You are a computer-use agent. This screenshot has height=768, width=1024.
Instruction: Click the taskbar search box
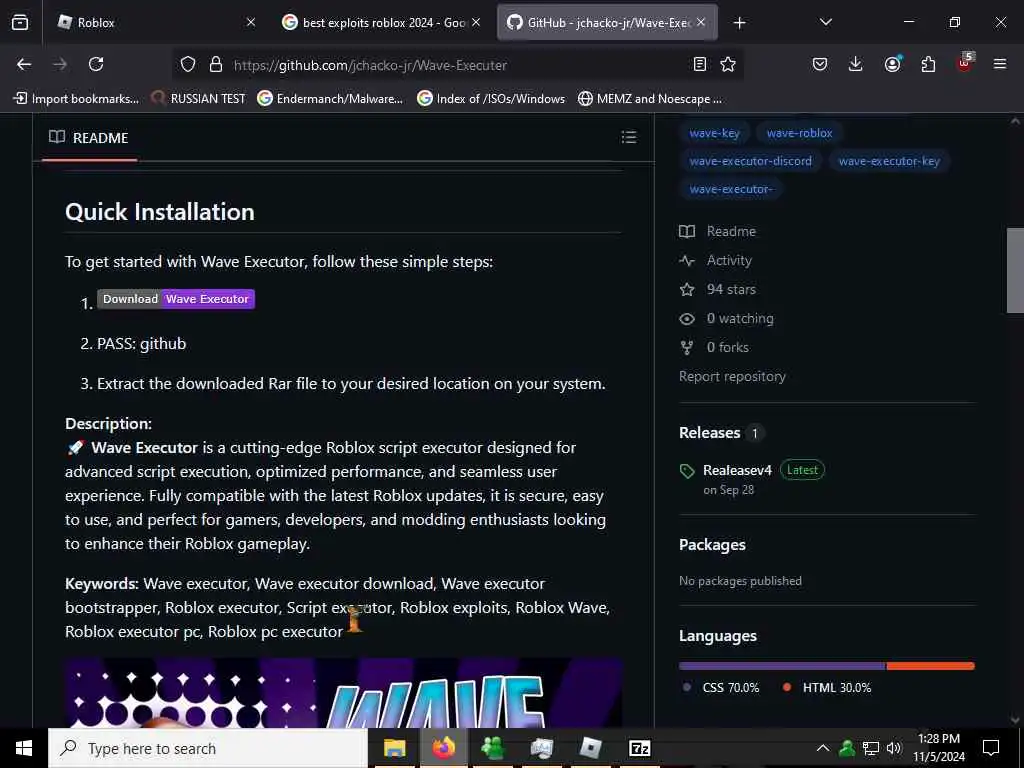[x=208, y=748]
